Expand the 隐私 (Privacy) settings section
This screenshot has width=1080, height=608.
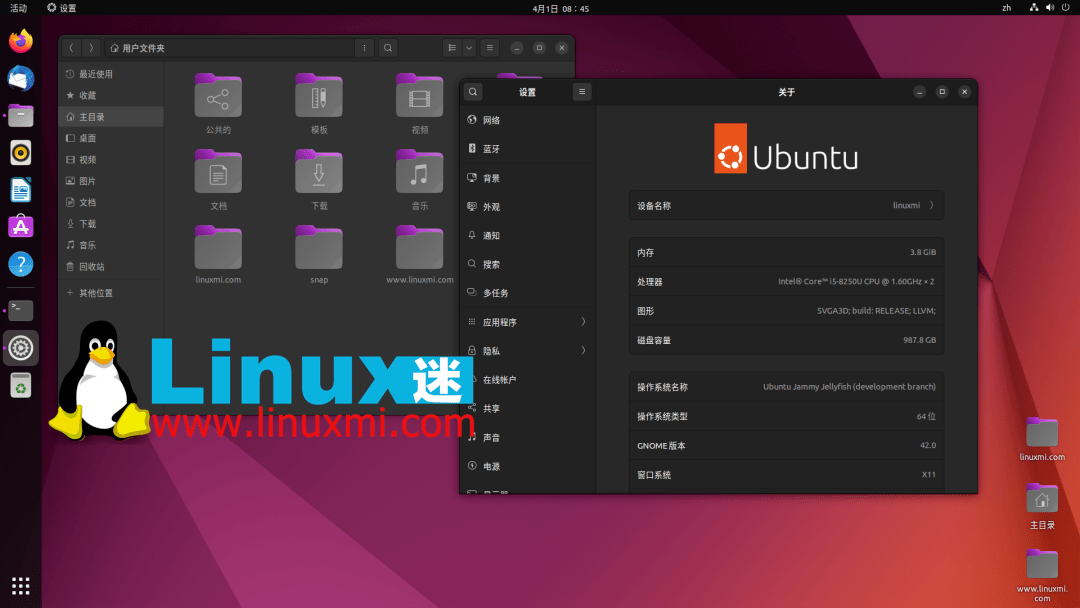[x=527, y=351]
